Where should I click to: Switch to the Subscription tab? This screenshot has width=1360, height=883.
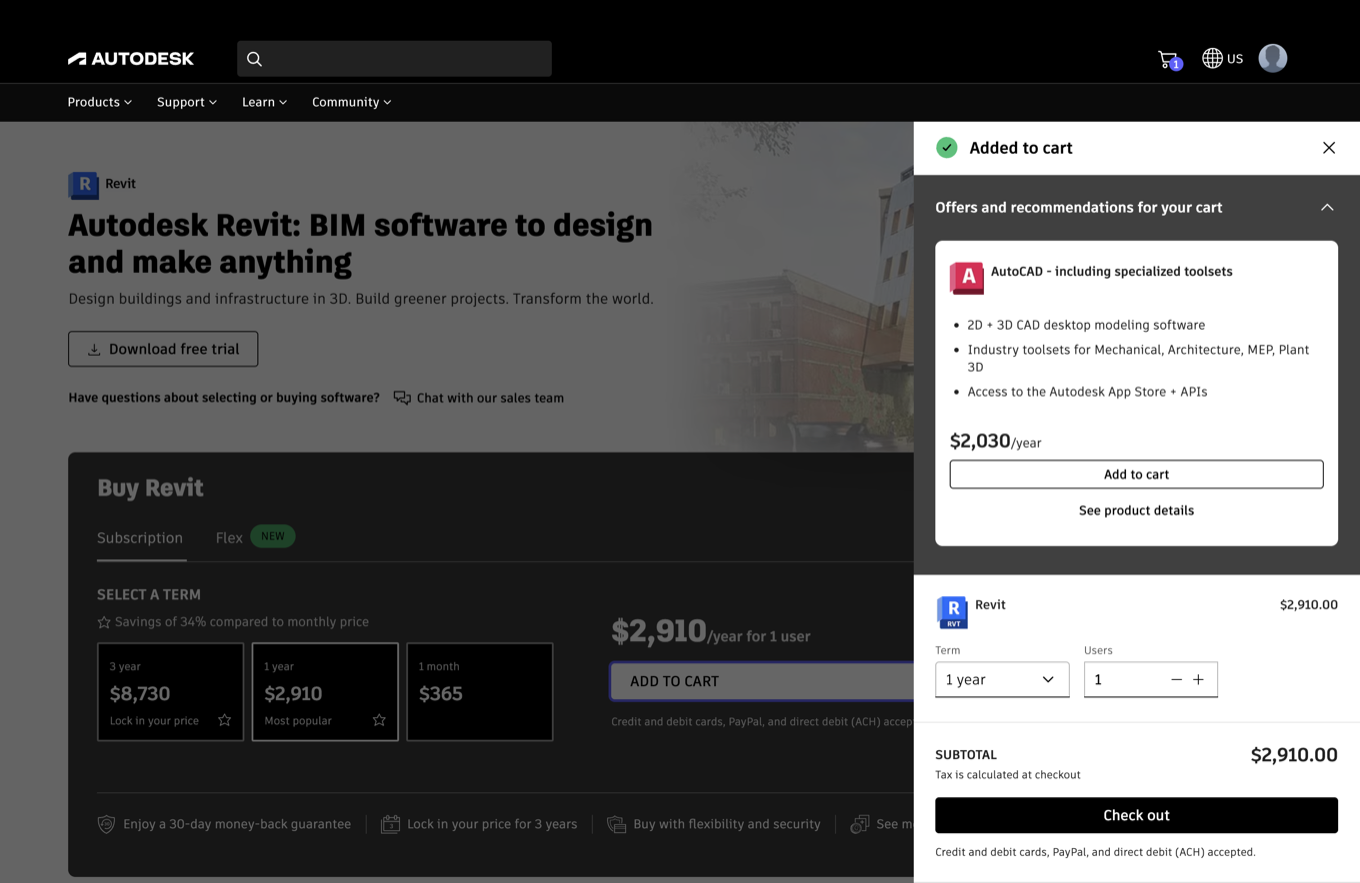point(140,538)
